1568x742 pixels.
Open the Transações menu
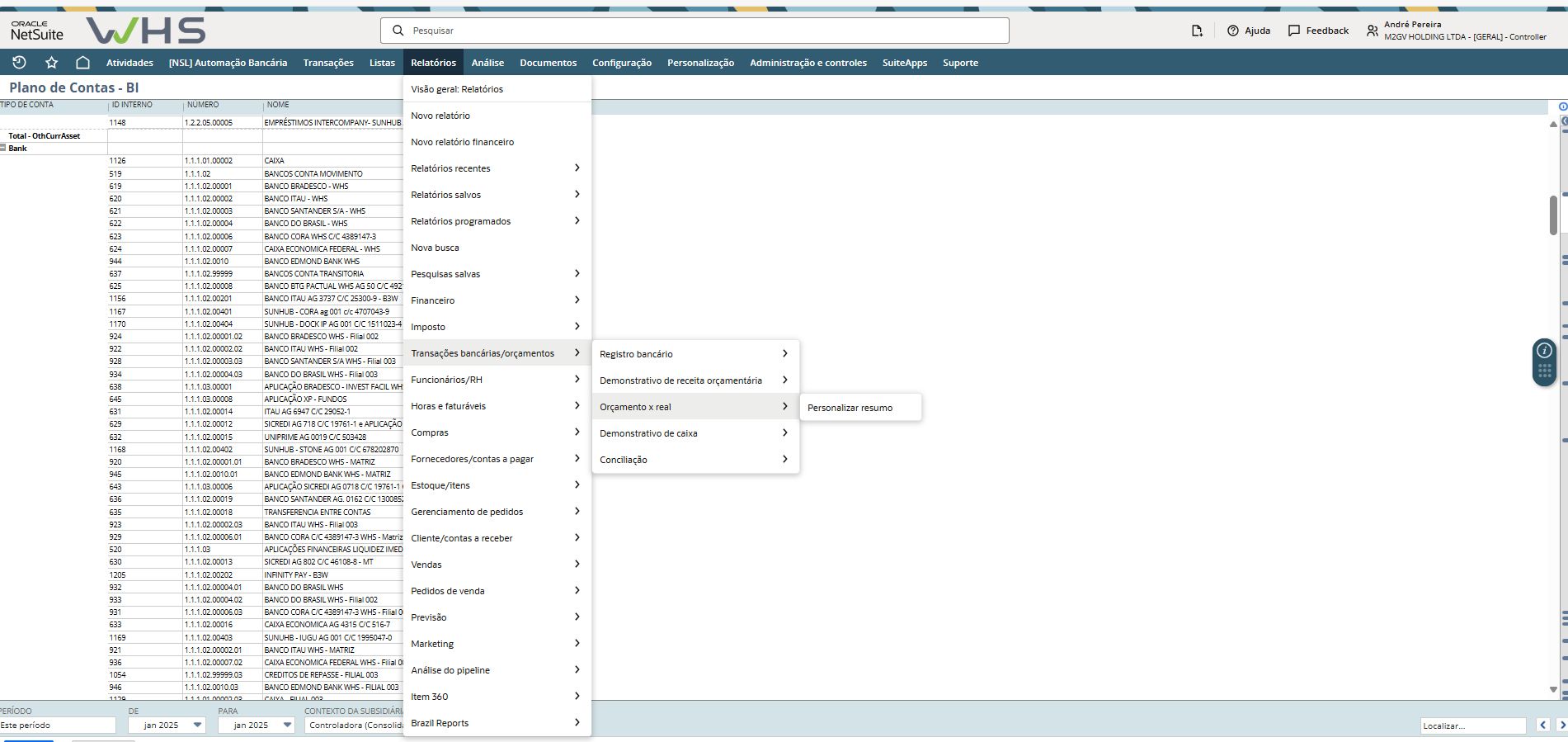(328, 63)
